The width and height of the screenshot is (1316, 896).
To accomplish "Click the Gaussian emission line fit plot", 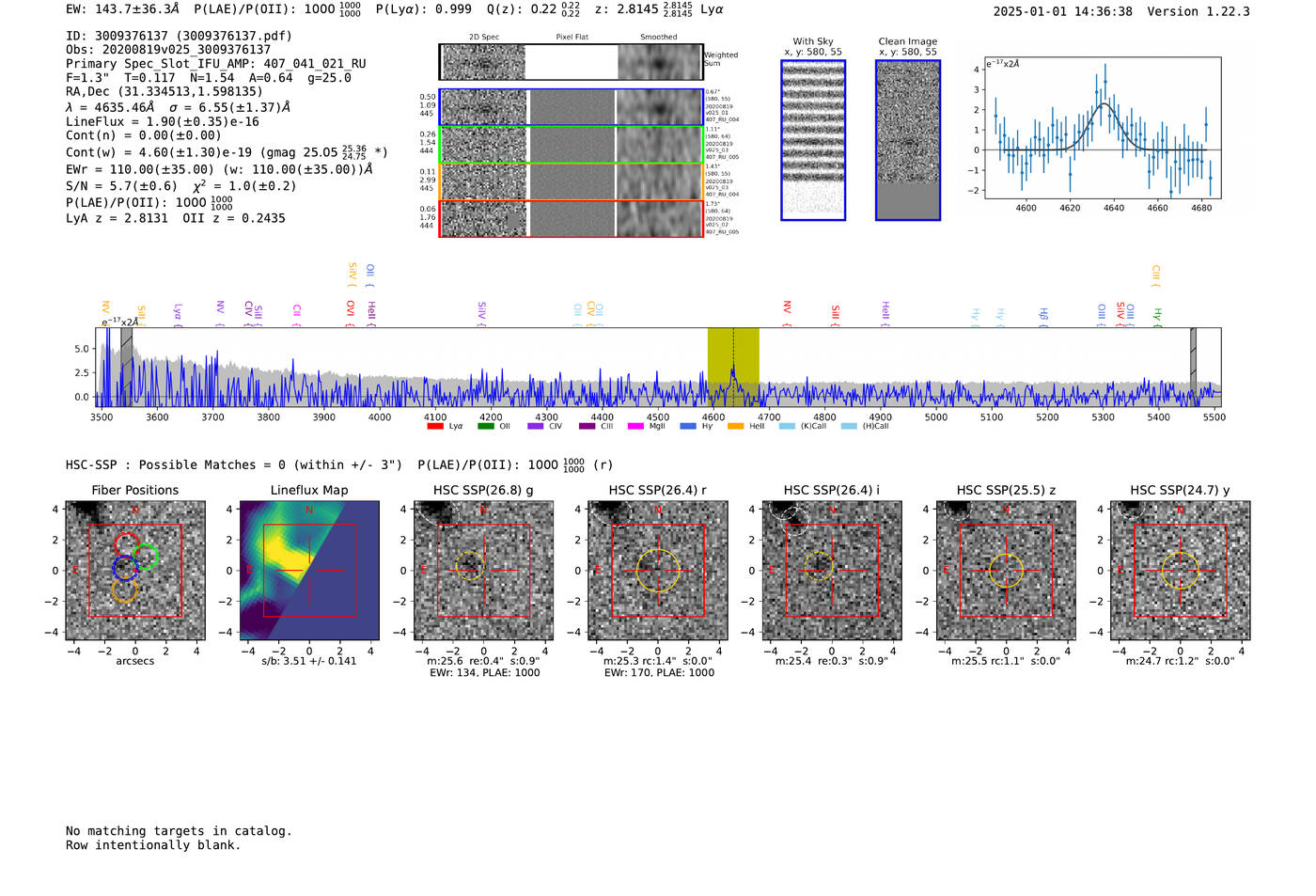I will tap(1102, 129).
